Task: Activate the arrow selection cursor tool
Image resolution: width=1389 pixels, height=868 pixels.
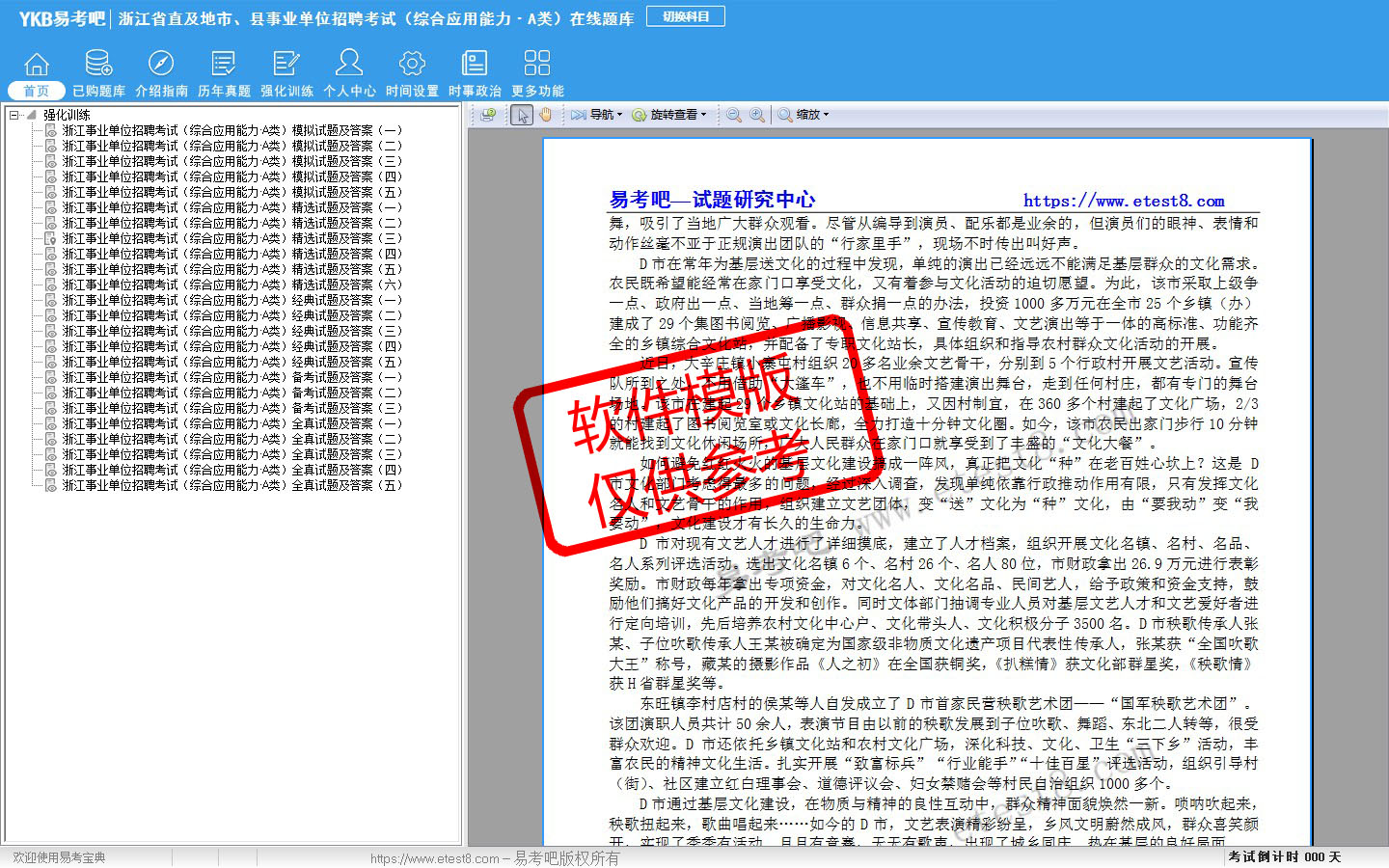Action: (x=522, y=115)
